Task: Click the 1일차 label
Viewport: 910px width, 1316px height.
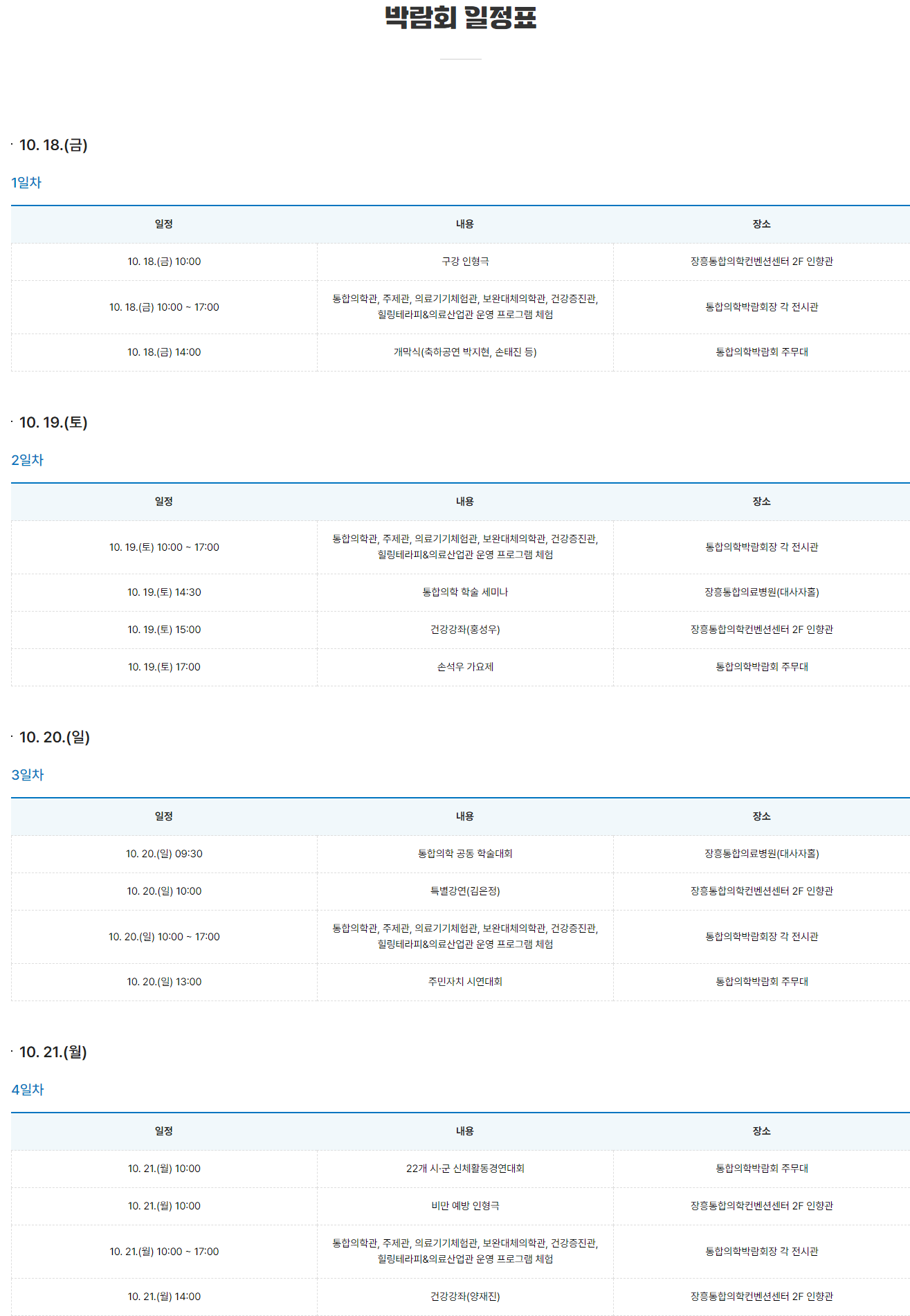Action: [26, 183]
